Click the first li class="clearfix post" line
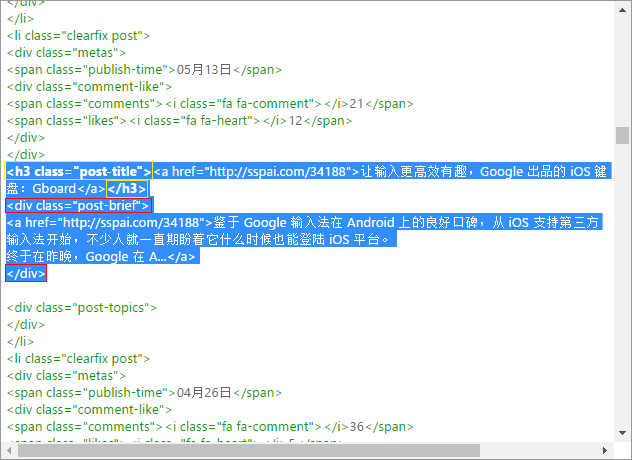The image size is (632, 460). [78, 36]
